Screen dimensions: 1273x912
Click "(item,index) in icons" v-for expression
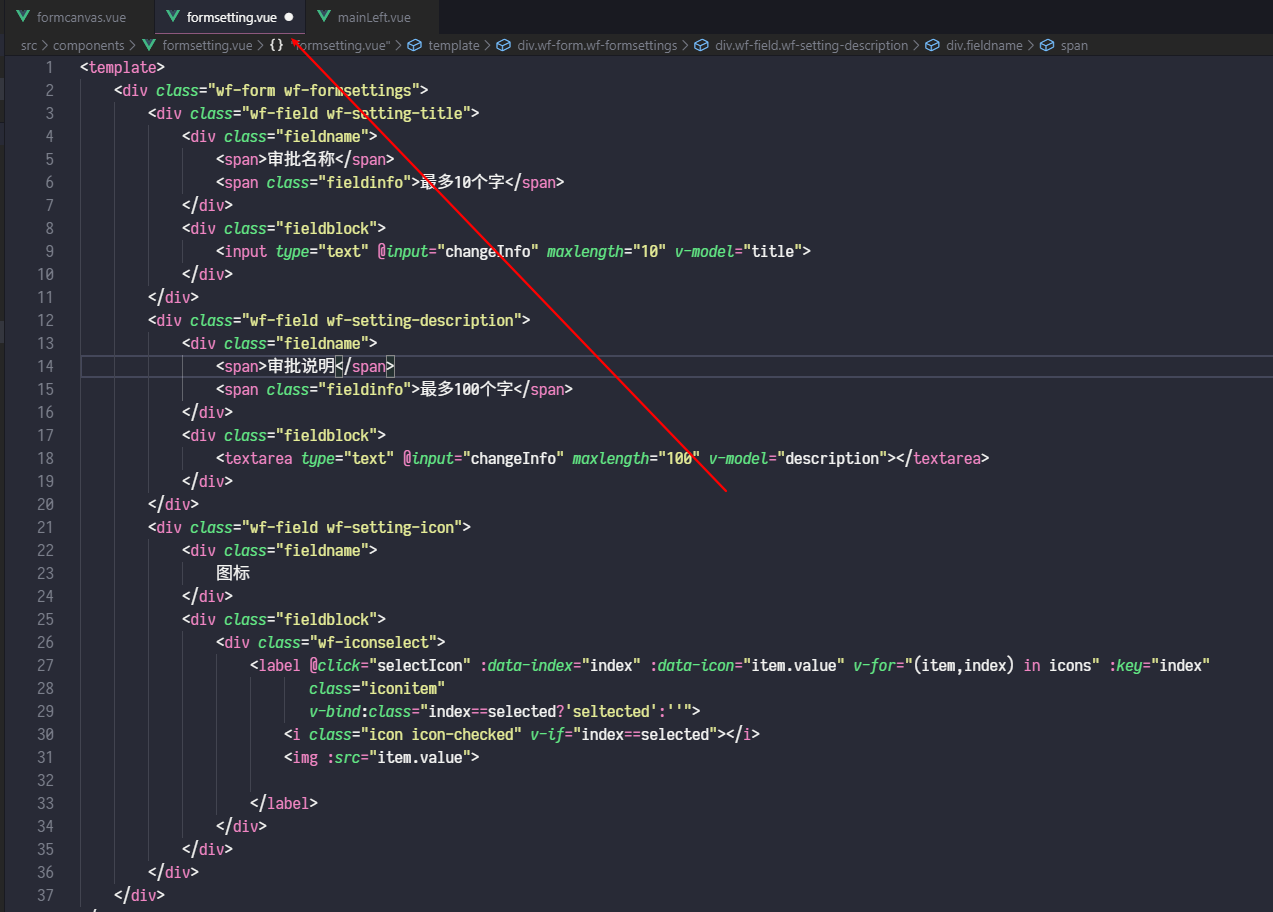click(1006, 665)
